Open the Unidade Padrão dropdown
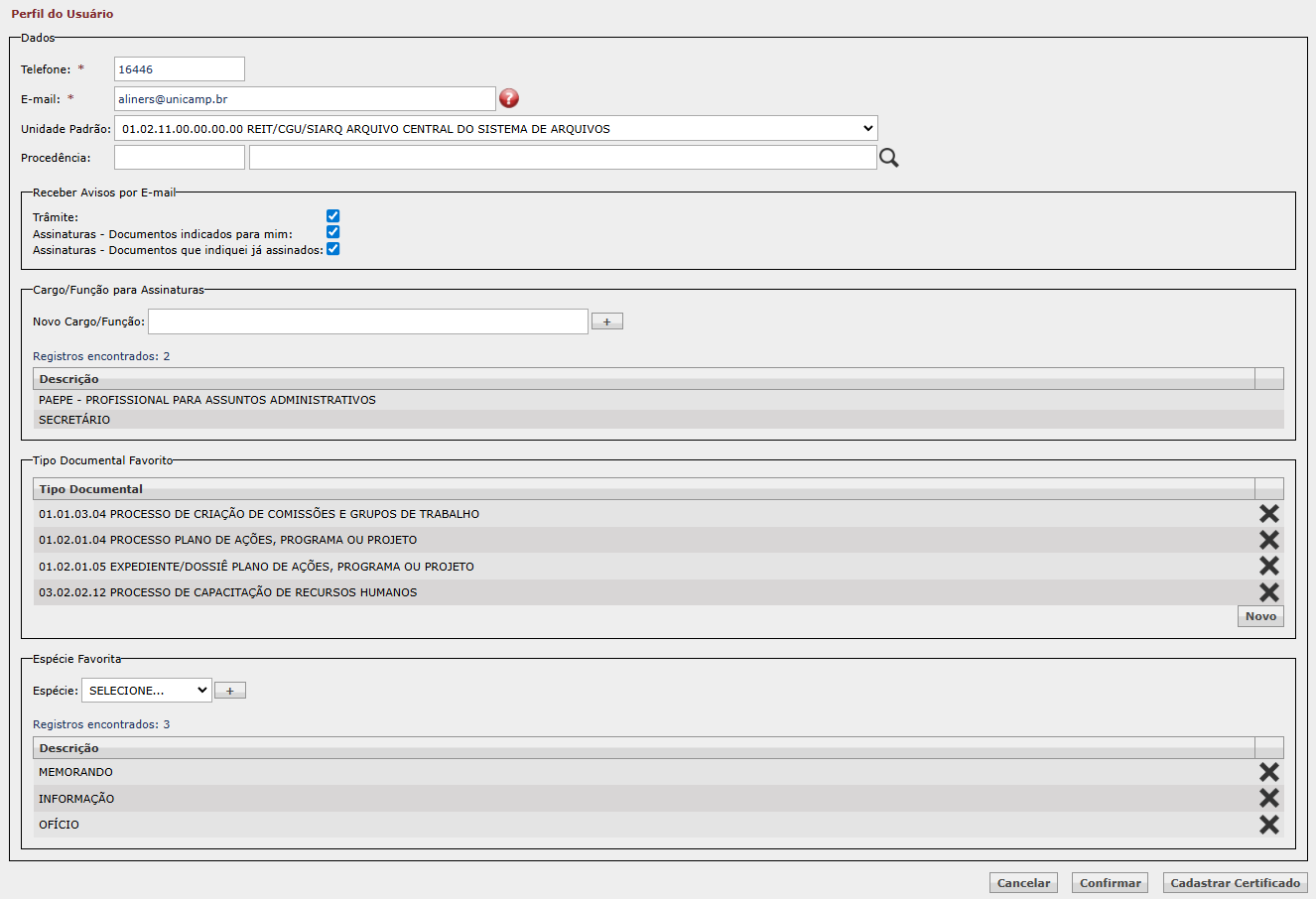The width and height of the screenshot is (1316, 899). [x=496, y=129]
